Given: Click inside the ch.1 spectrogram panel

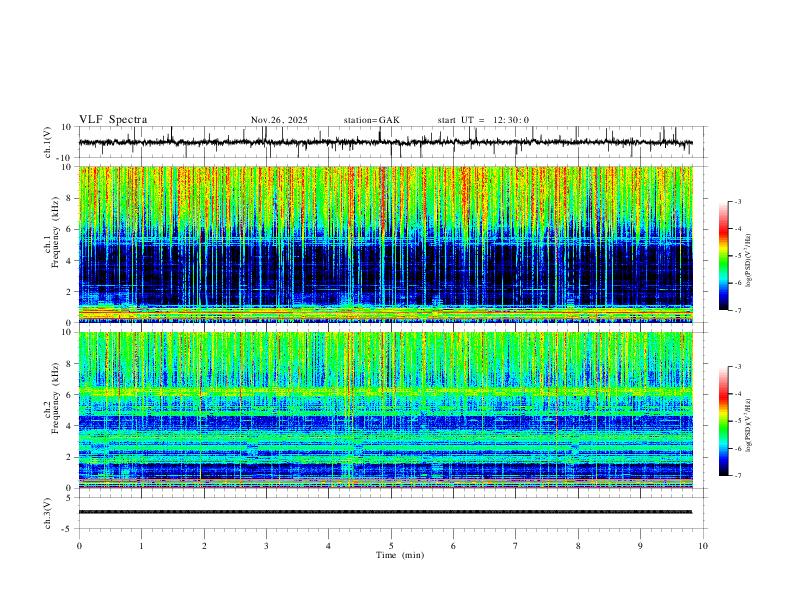Looking at the screenshot, I should point(385,244).
